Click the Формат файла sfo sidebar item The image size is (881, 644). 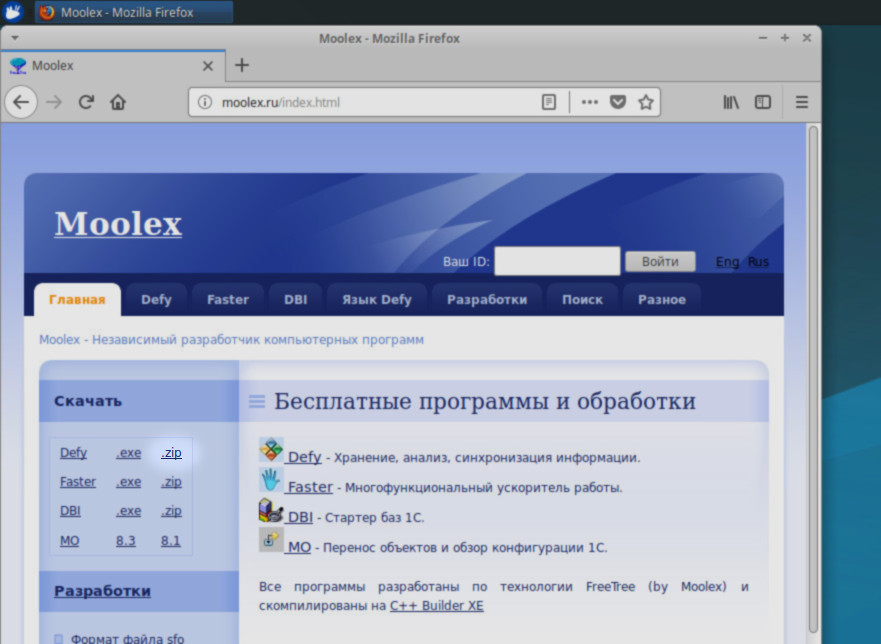[x=127, y=638]
